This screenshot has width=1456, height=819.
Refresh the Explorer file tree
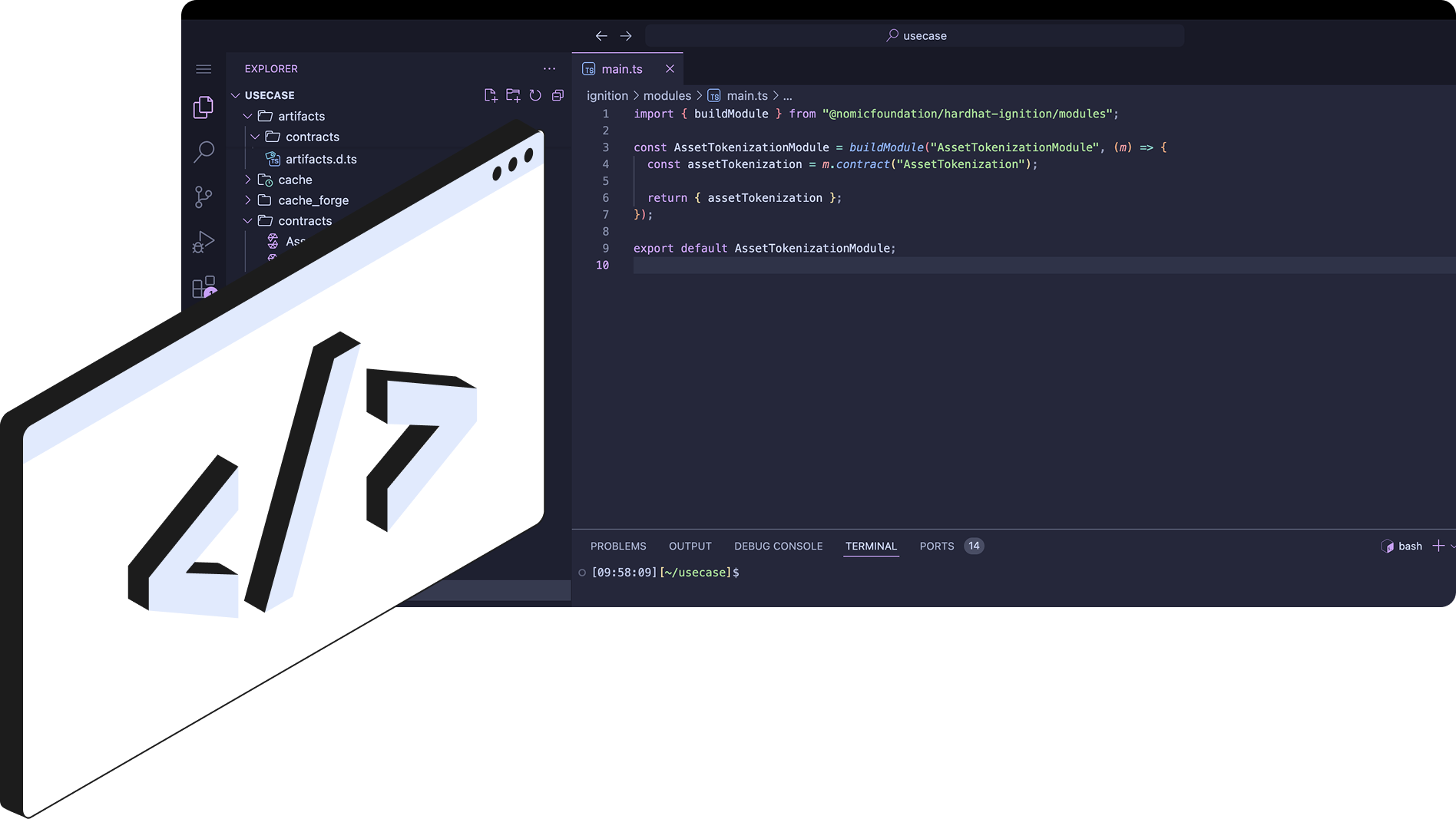tap(535, 95)
